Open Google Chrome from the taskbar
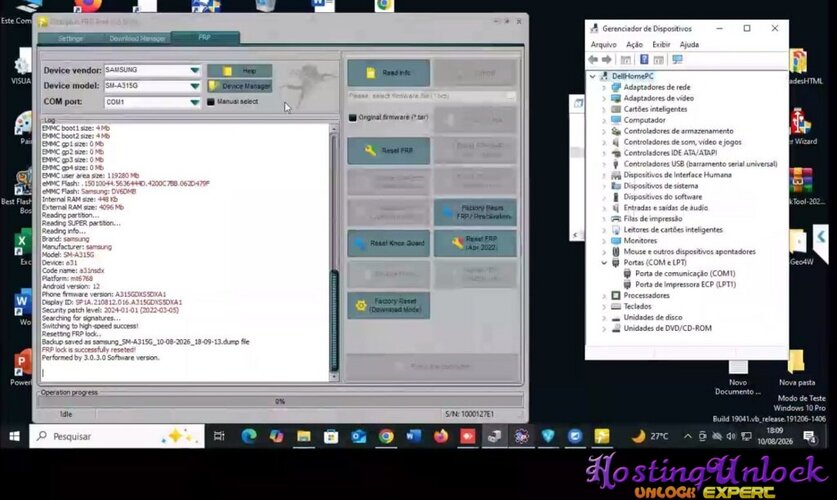The image size is (837, 500). pos(386,436)
